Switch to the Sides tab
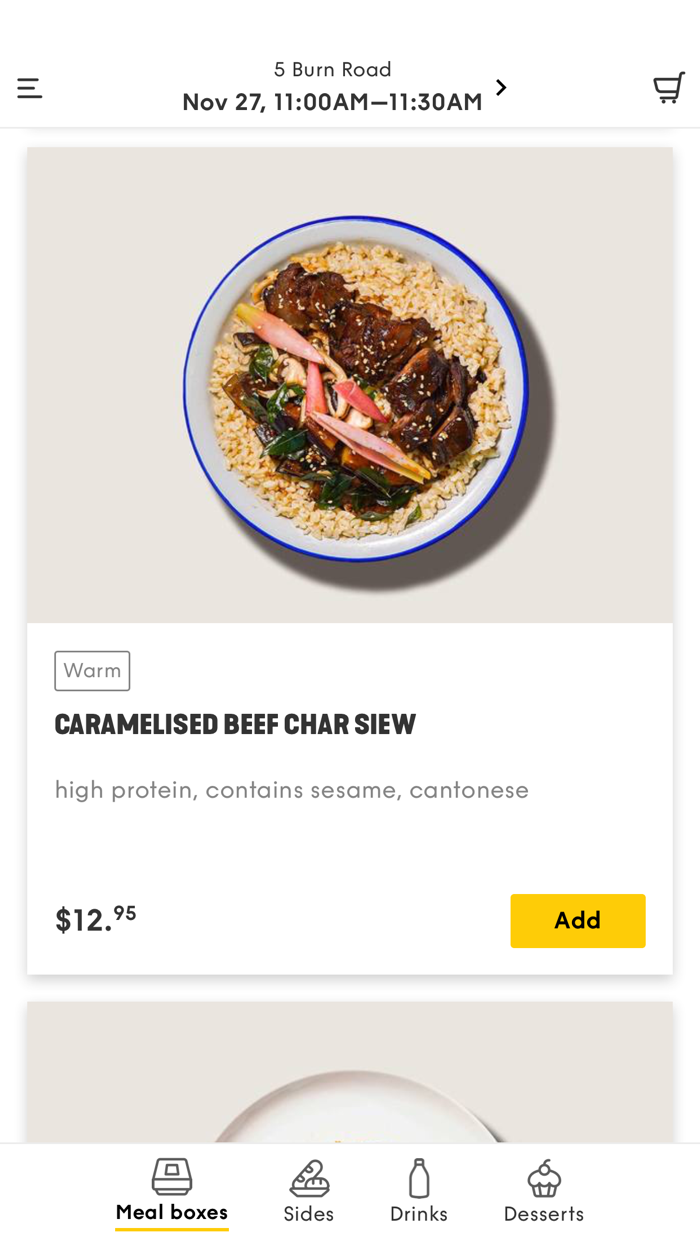700x1244 pixels. tap(308, 1192)
